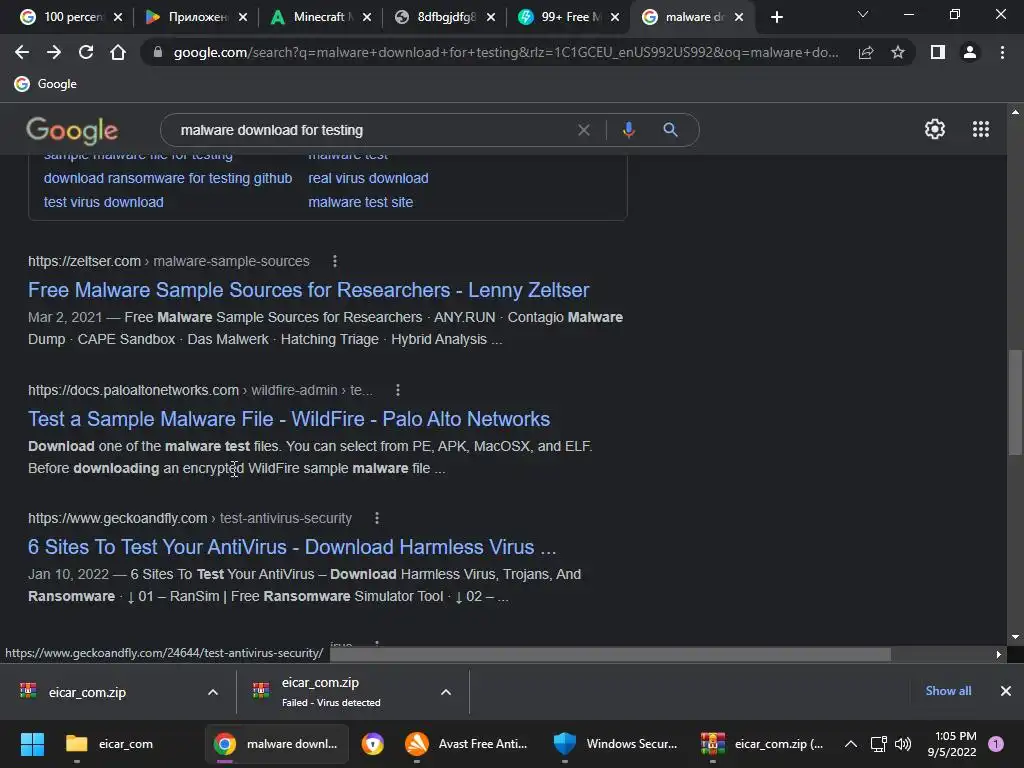Open the taskbar clock showing 1:05 PM
Screen dimensions: 1024x768
tap(952, 744)
